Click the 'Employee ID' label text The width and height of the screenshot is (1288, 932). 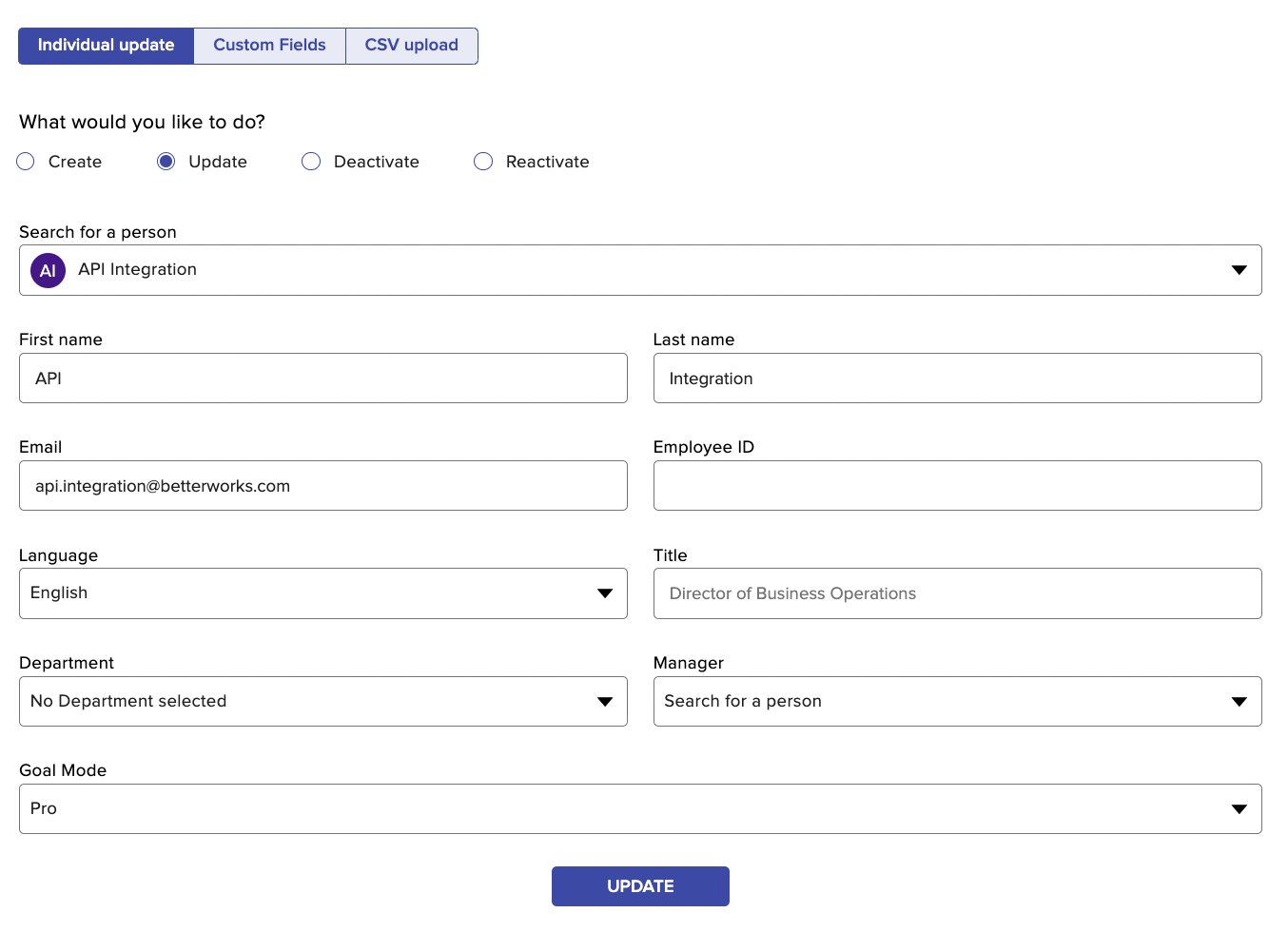click(703, 447)
